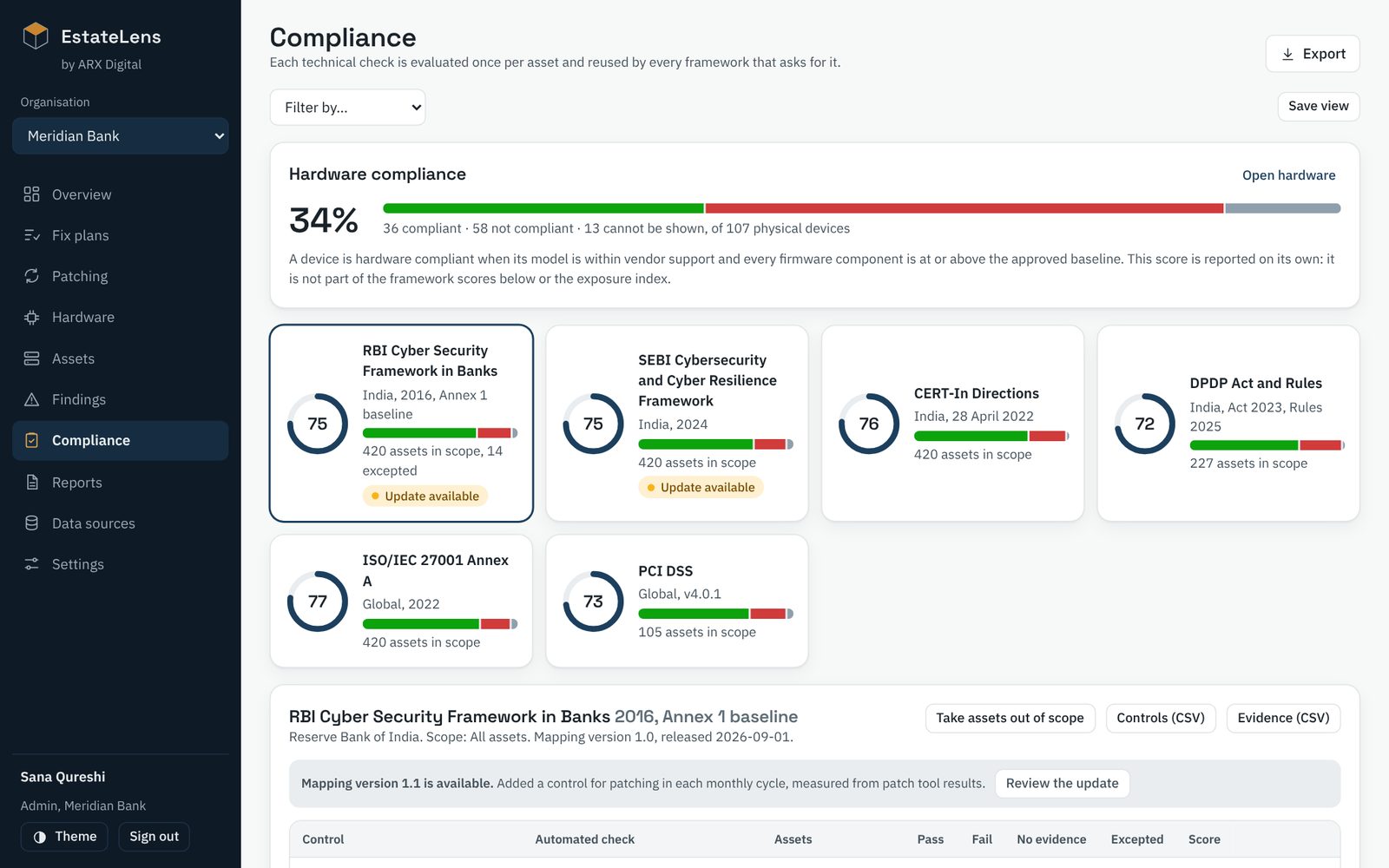
Task: Click the ISO/IEC 27001 score ring 77
Action: [318, 602]
